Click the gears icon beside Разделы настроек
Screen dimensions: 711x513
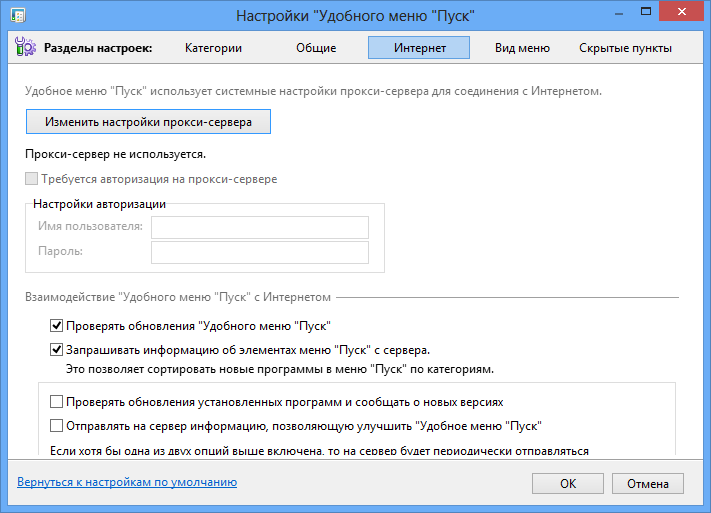coord(25,47)
